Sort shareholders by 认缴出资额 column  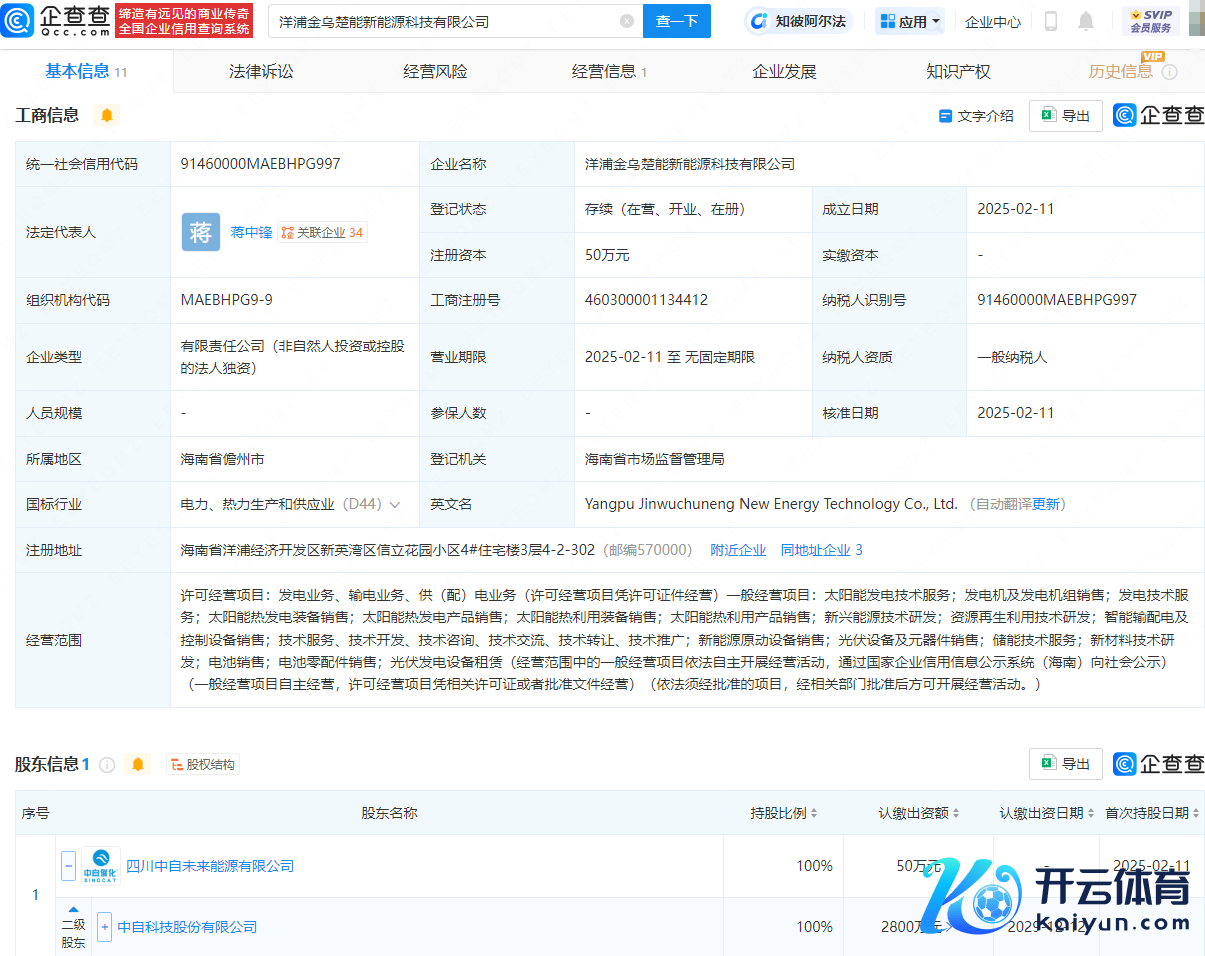pyautogui.click(x=920, y=813)
